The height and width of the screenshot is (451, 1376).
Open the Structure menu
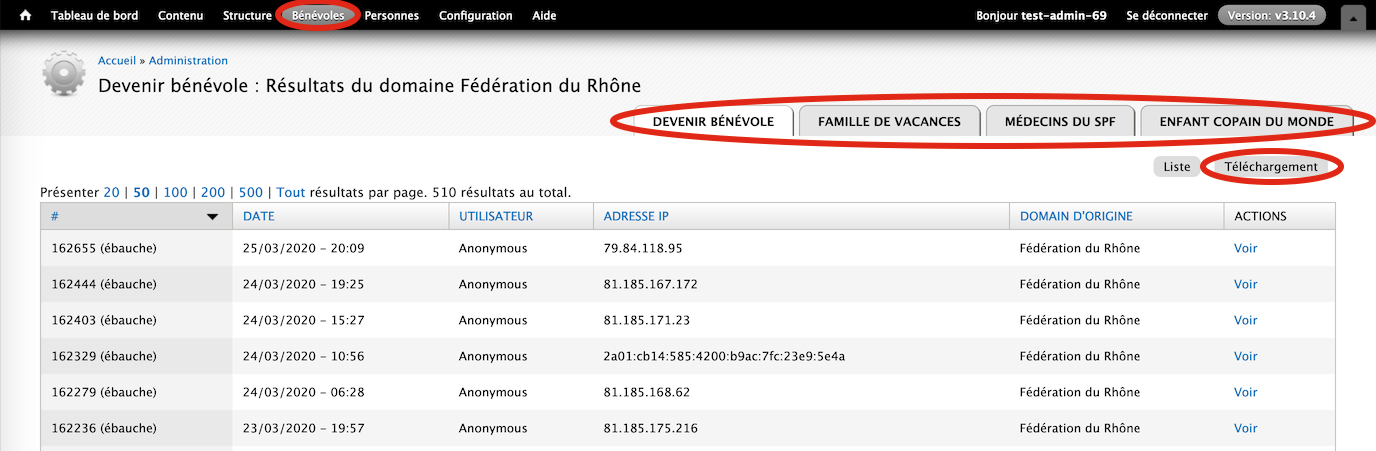tap(247, 16)
